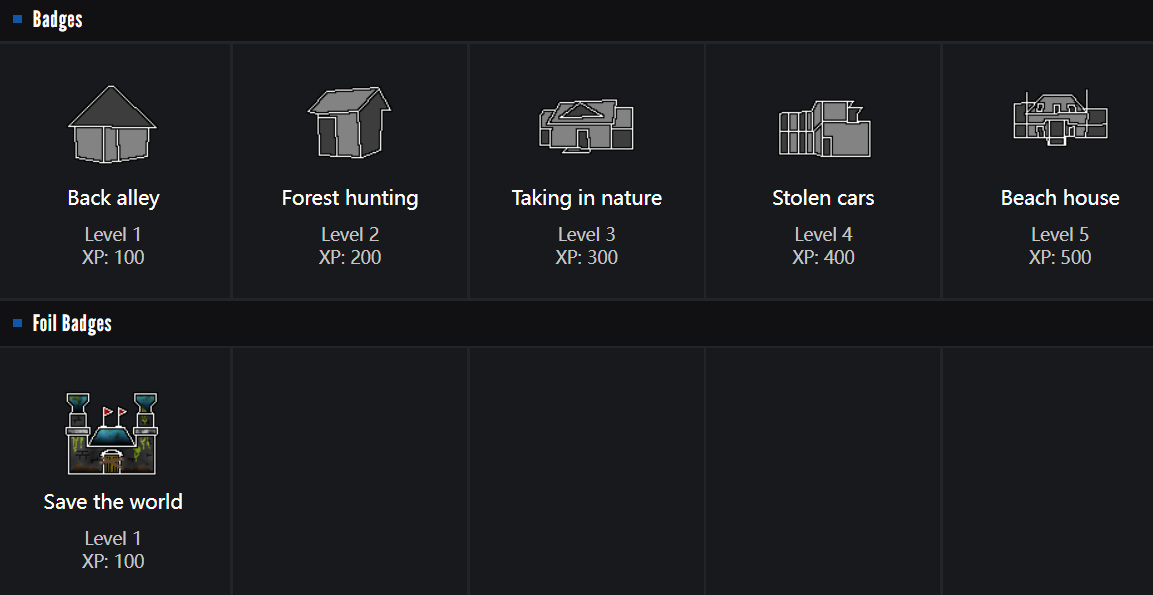Viewport: 1153px width, 595px height.
Task: Collapse the Badges section header
Action: point(58,20)
